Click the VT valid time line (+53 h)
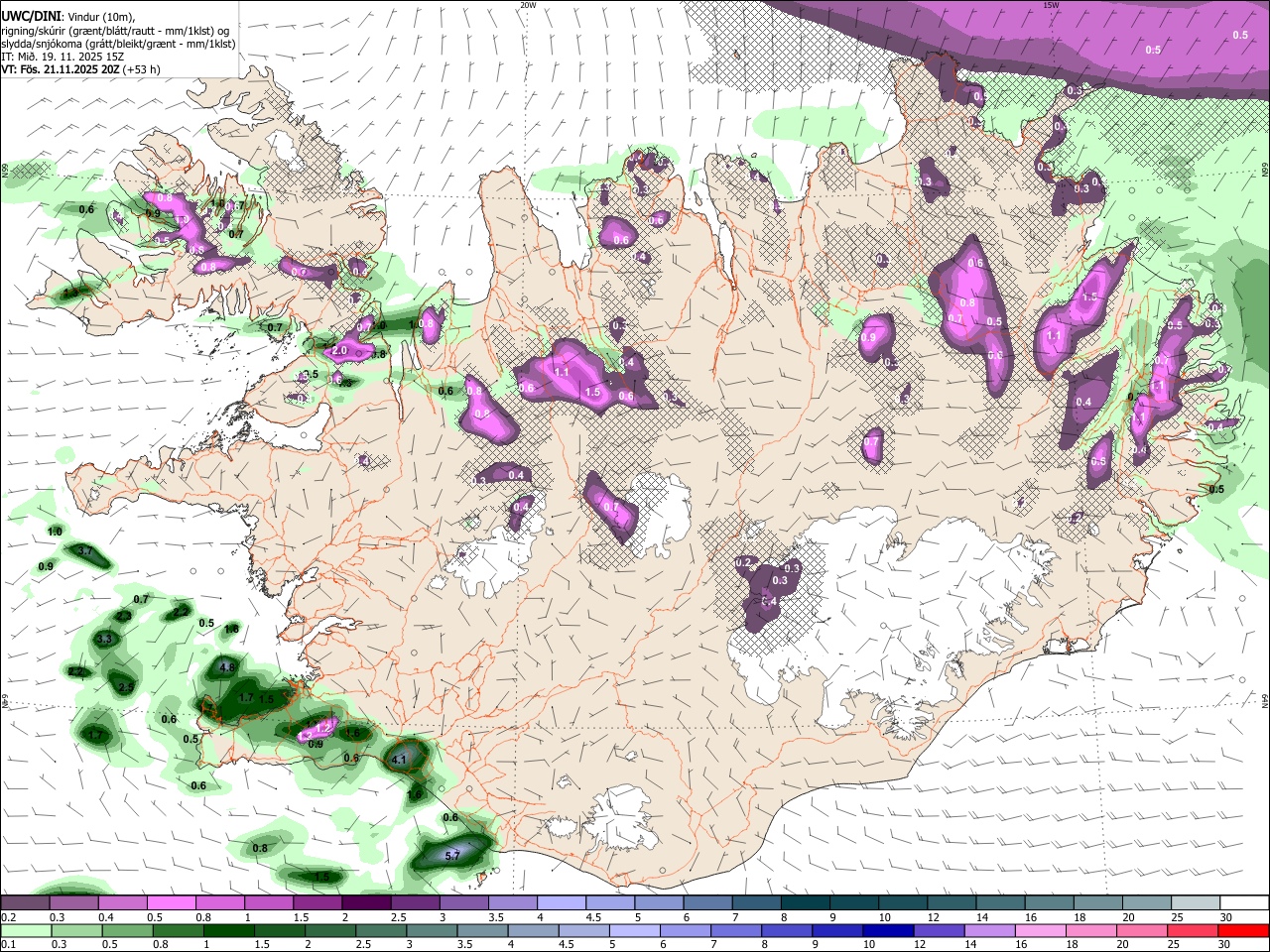 pos(80,69)
